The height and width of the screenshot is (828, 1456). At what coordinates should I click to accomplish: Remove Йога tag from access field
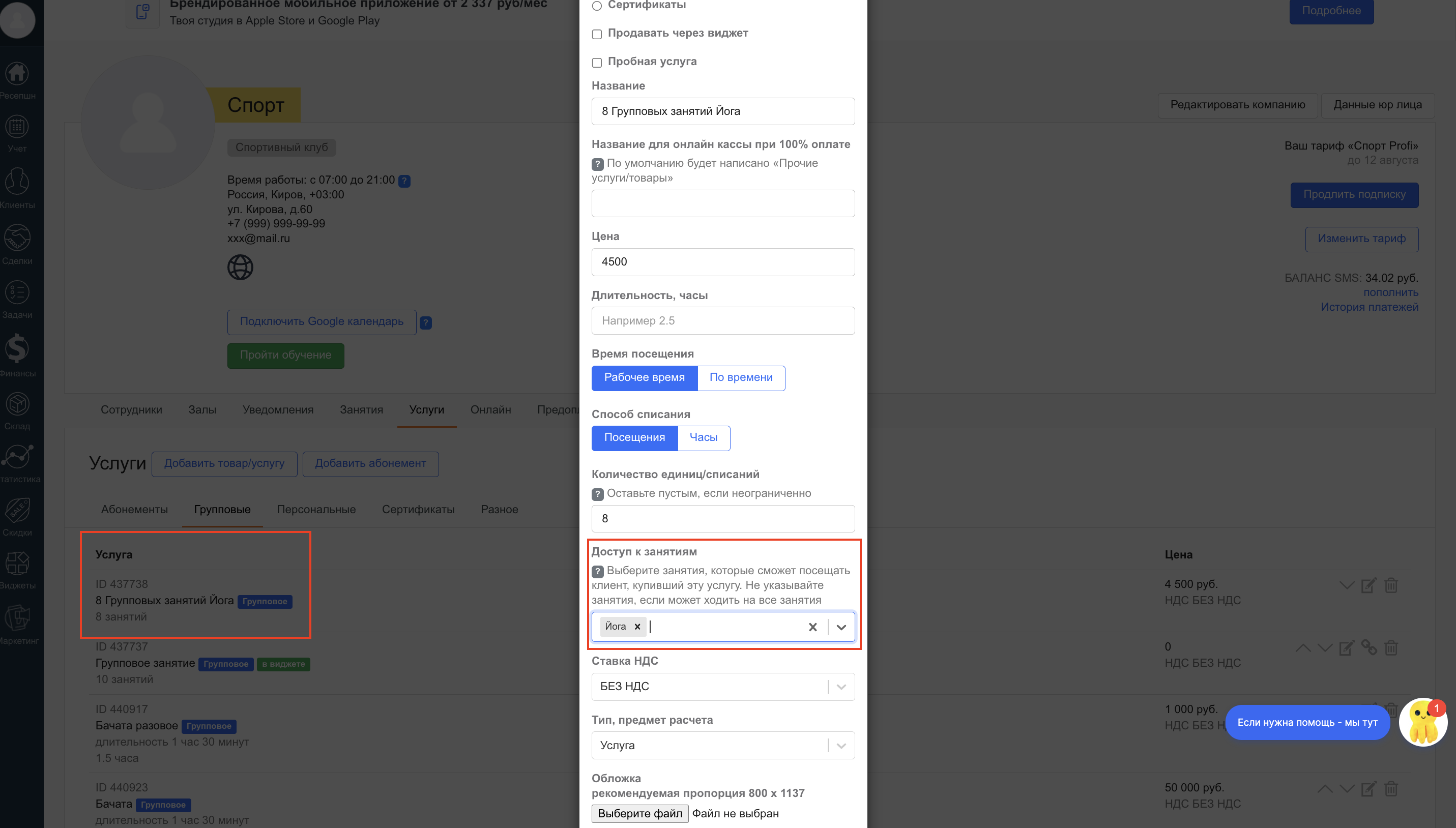tap(637, 627)
